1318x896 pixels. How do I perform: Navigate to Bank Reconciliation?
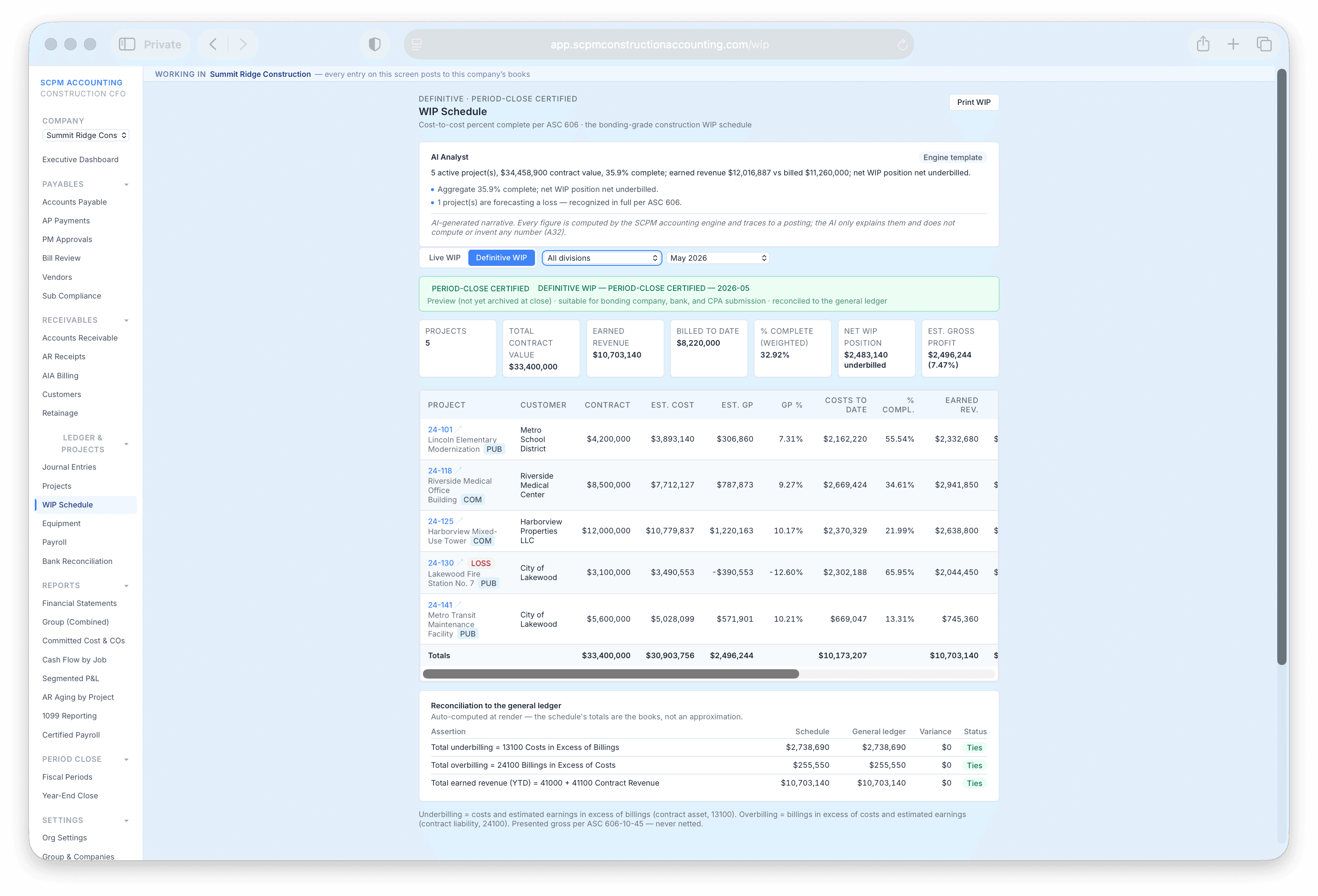coord(77,561)
